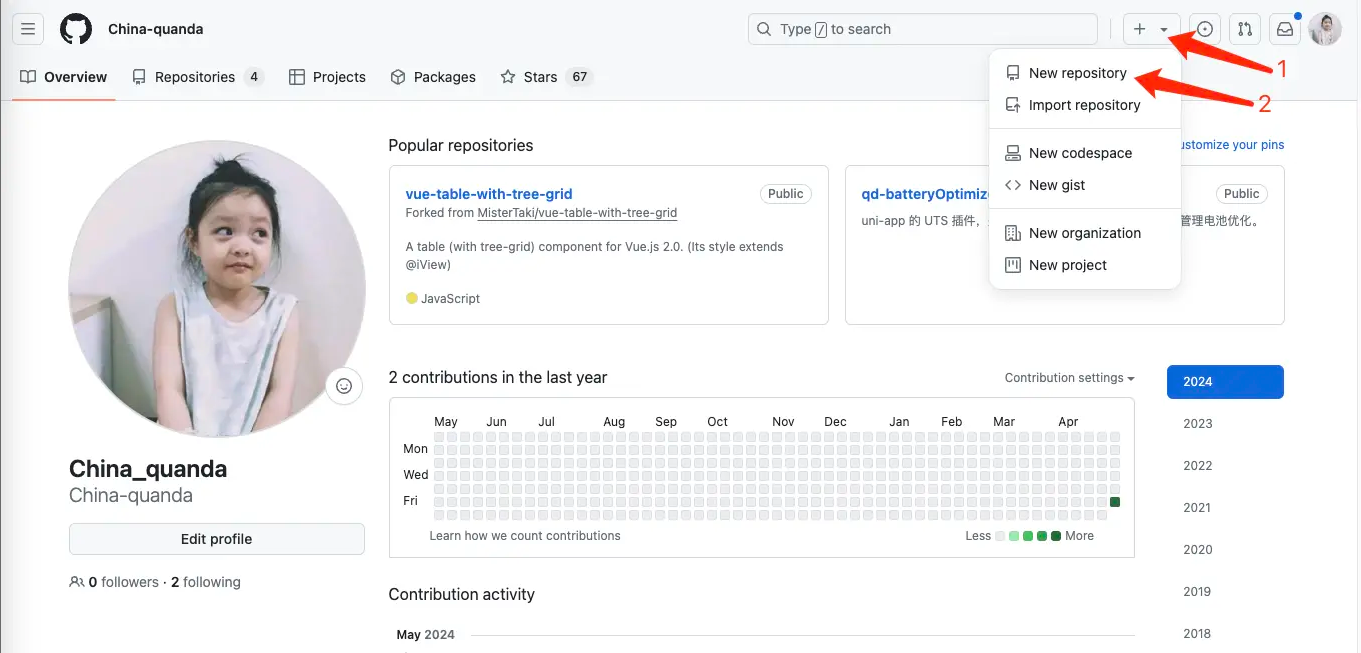Select New repository from the menu
The width and height of the screenshot is (1361, 653).
(1077, 72)
